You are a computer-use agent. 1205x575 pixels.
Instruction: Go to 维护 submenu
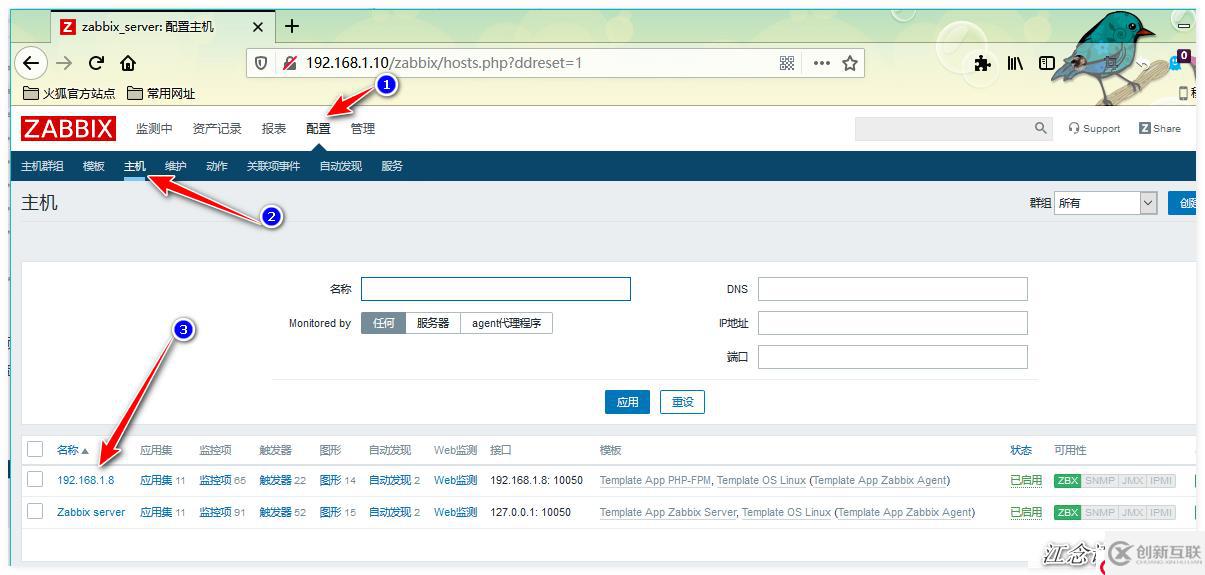tap(175, 166)
